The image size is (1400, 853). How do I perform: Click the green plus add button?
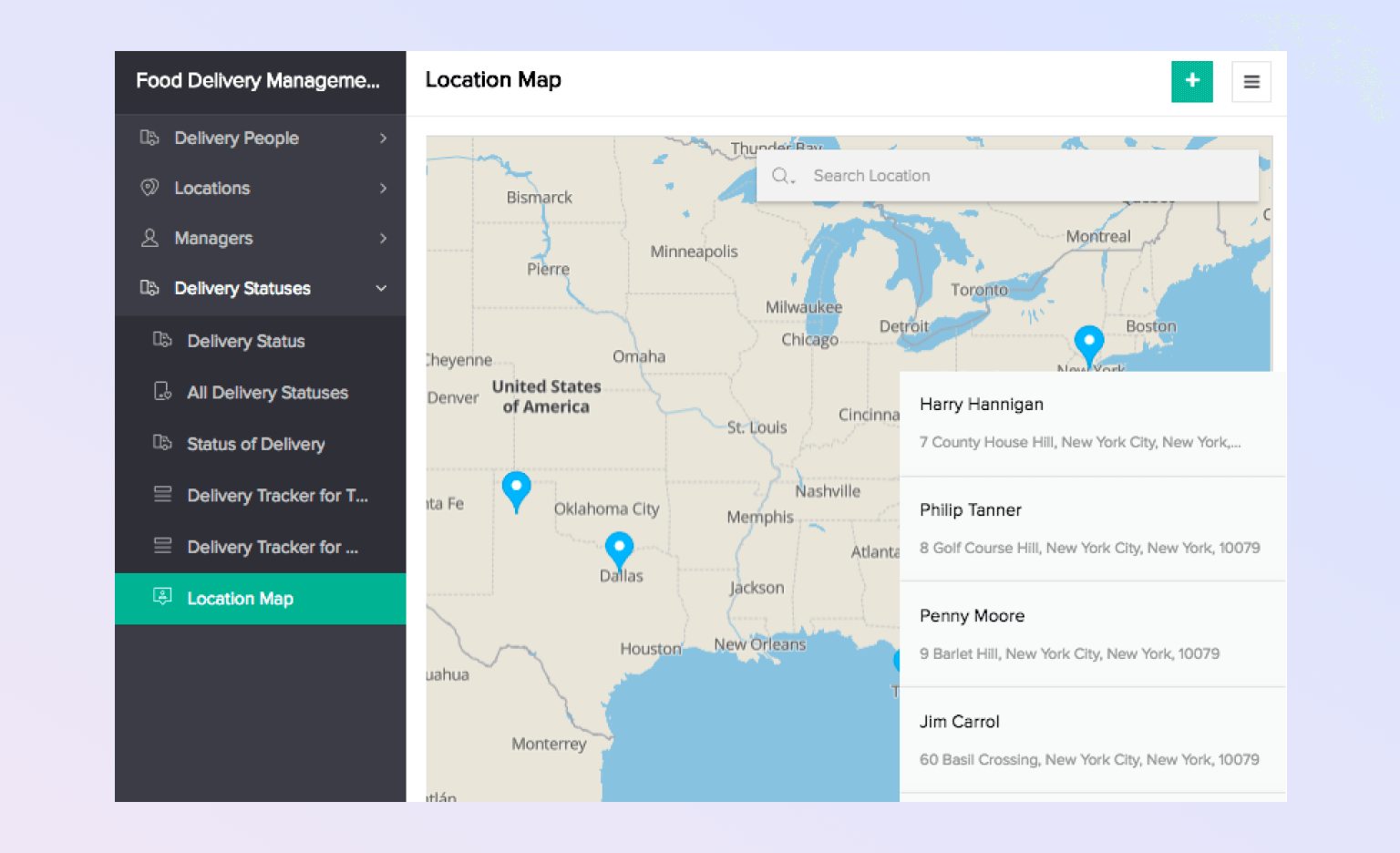(1191, 81)
